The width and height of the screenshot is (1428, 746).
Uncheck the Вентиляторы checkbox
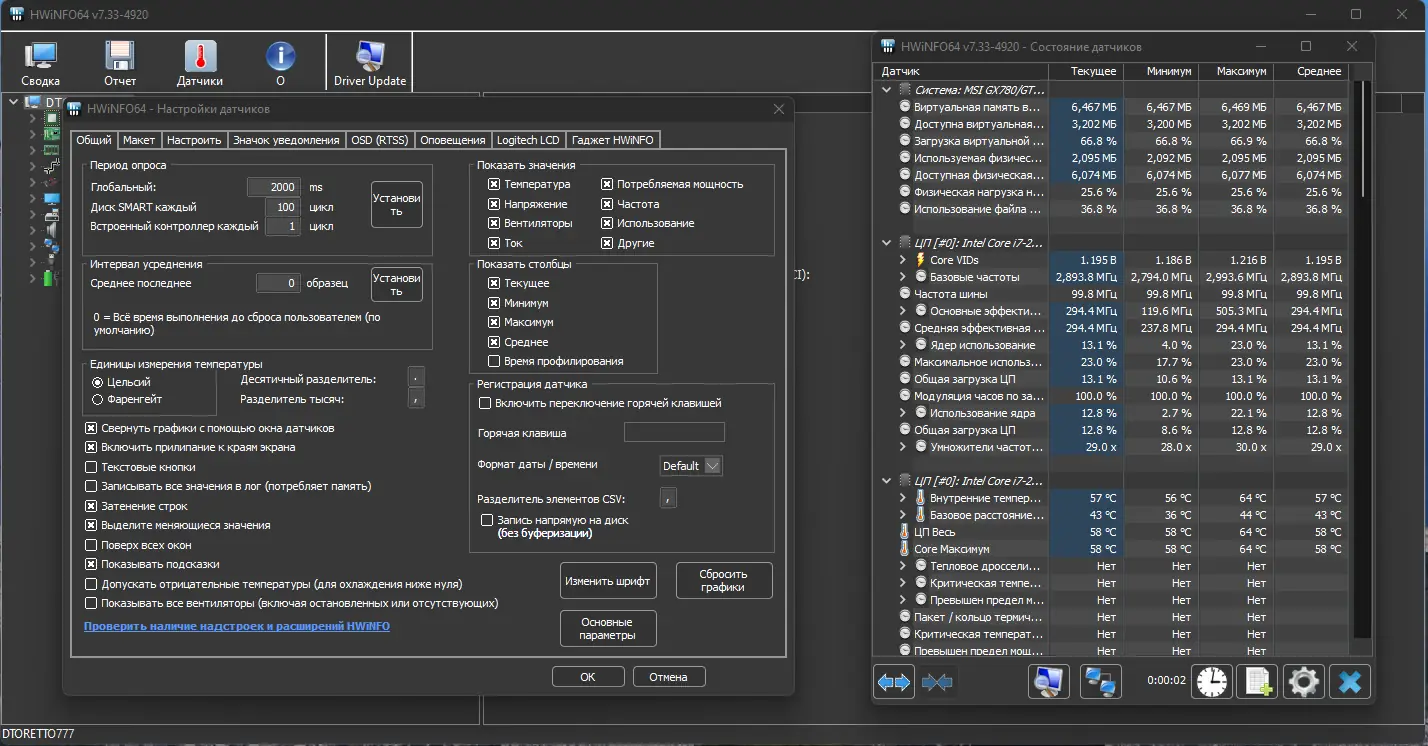[x=494, y=223]
